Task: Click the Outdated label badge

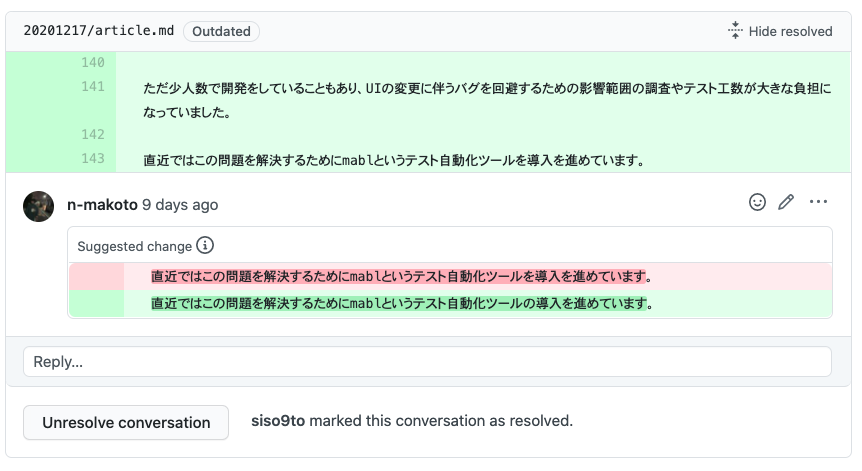Action: [221, 31]
